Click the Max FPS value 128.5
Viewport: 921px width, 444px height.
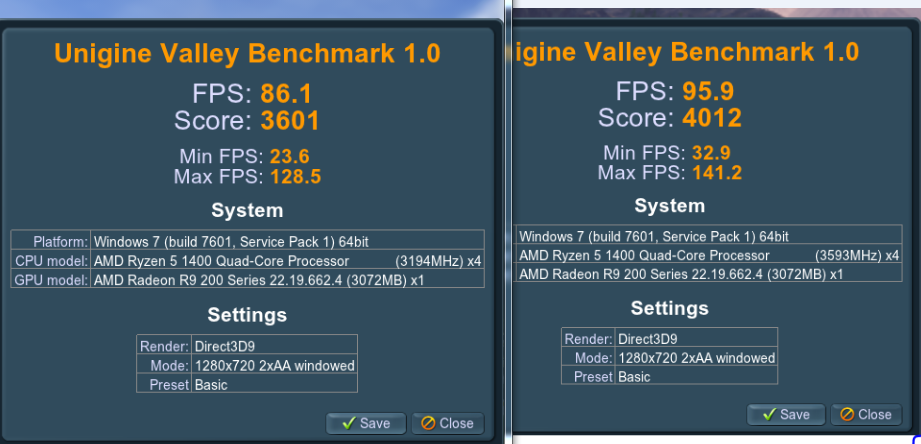click(295, 177)
